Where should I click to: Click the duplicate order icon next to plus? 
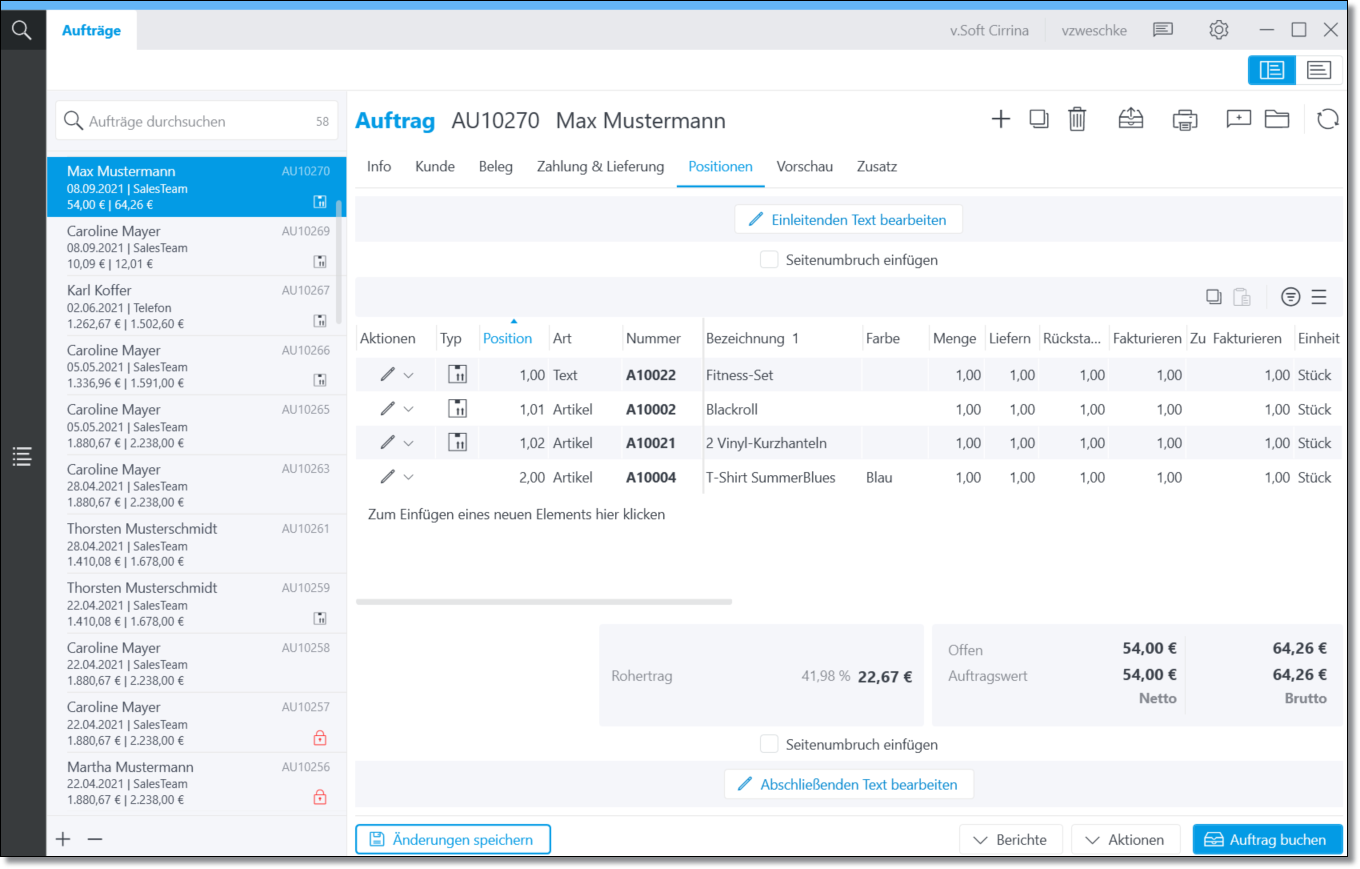pyautogui.click(x=1039, y=119)
